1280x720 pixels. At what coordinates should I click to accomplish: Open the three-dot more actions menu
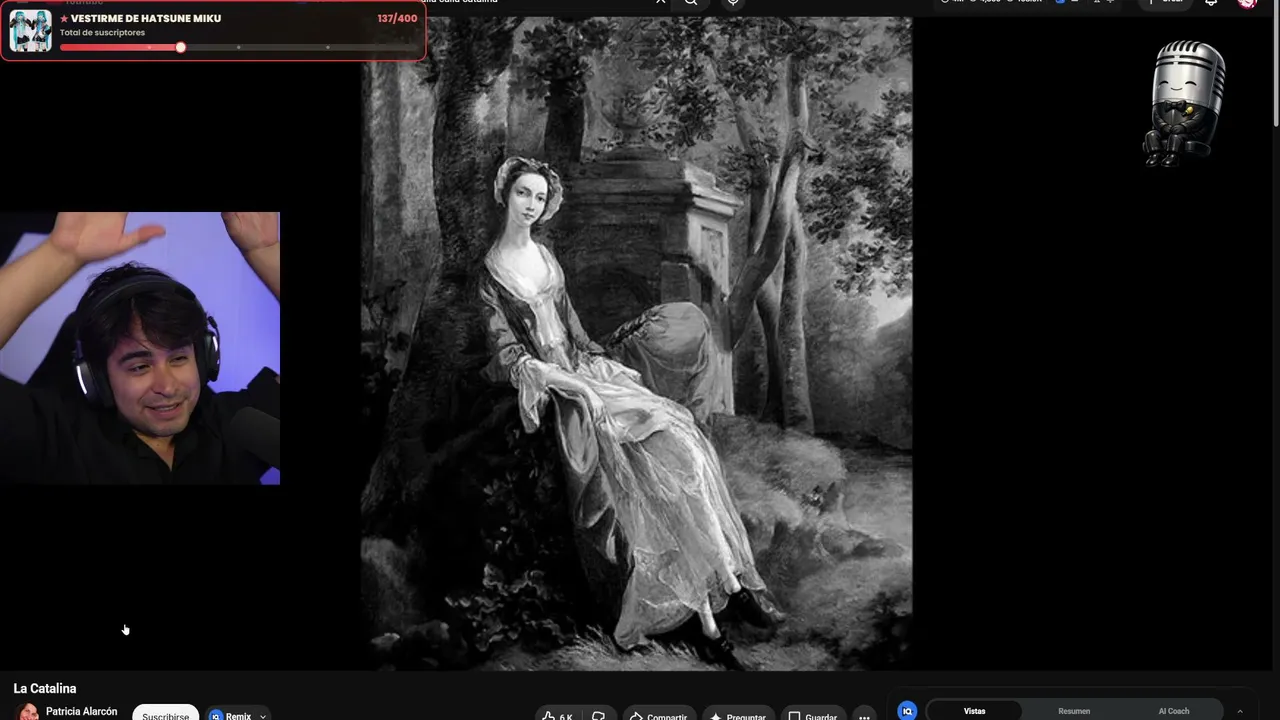click(x=864, y=715)
